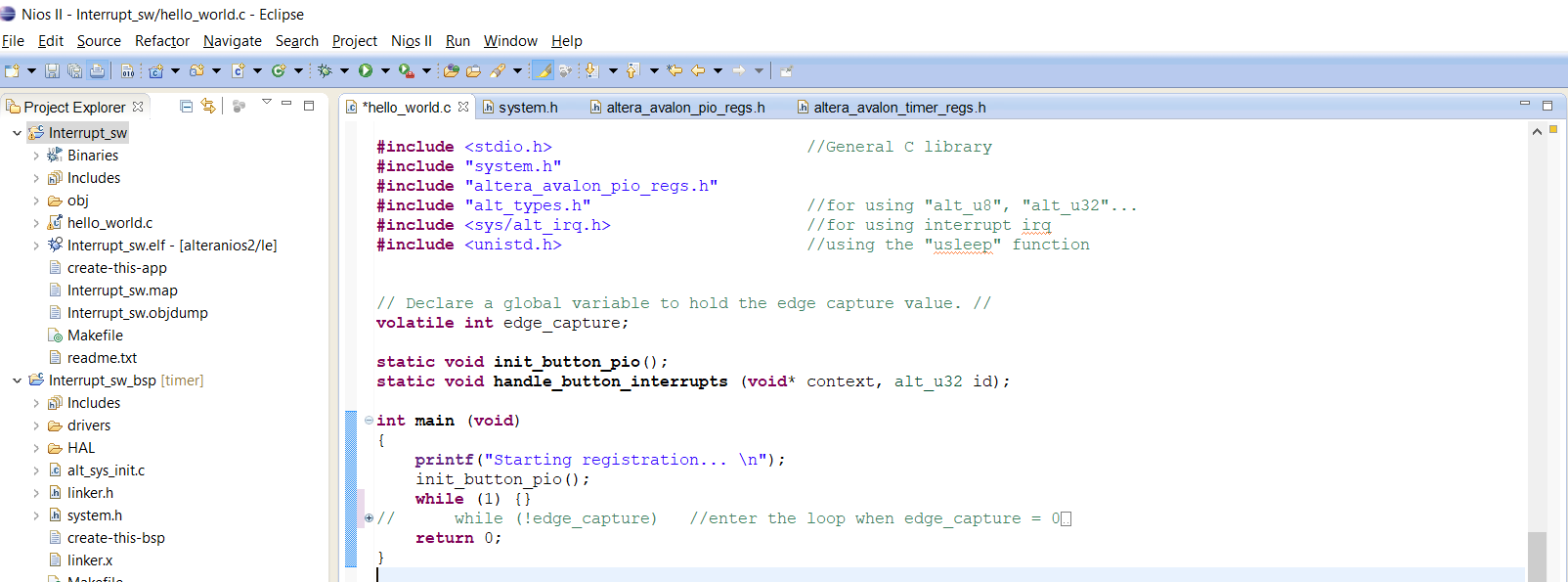Viewport: 1568px width, 582px height.
Task: Click Back to previous edit location arrow
Action: [x=697, y=70]
